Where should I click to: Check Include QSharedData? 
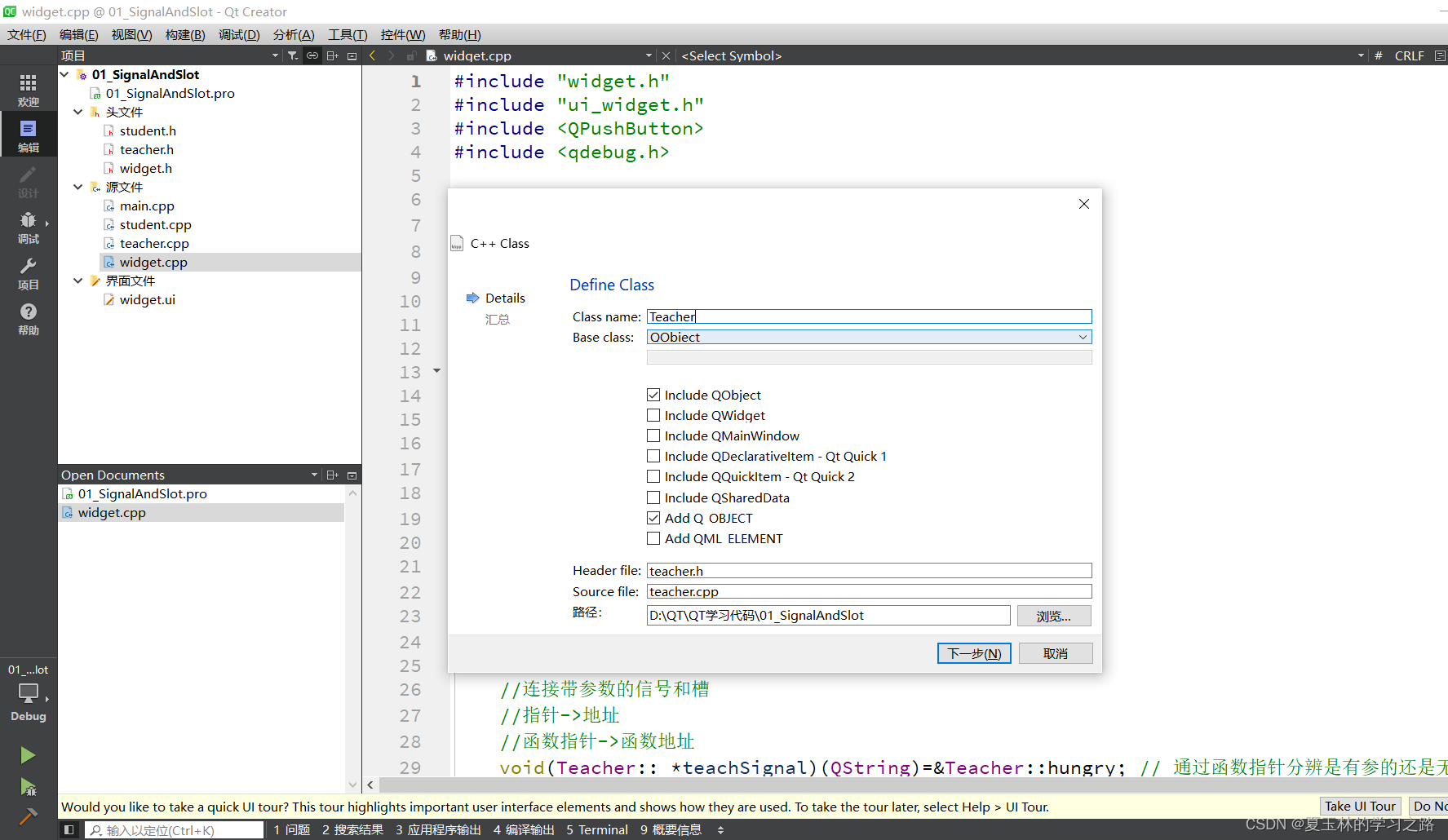653,497
